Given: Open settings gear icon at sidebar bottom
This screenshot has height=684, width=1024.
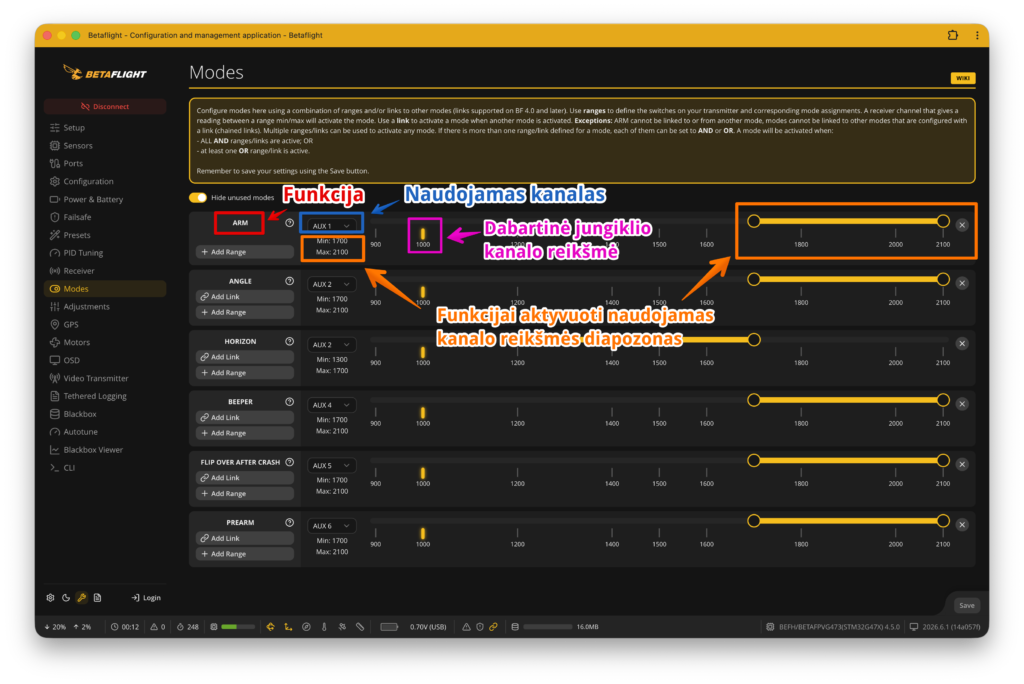Looking at the screenshot, I should 50,597.
